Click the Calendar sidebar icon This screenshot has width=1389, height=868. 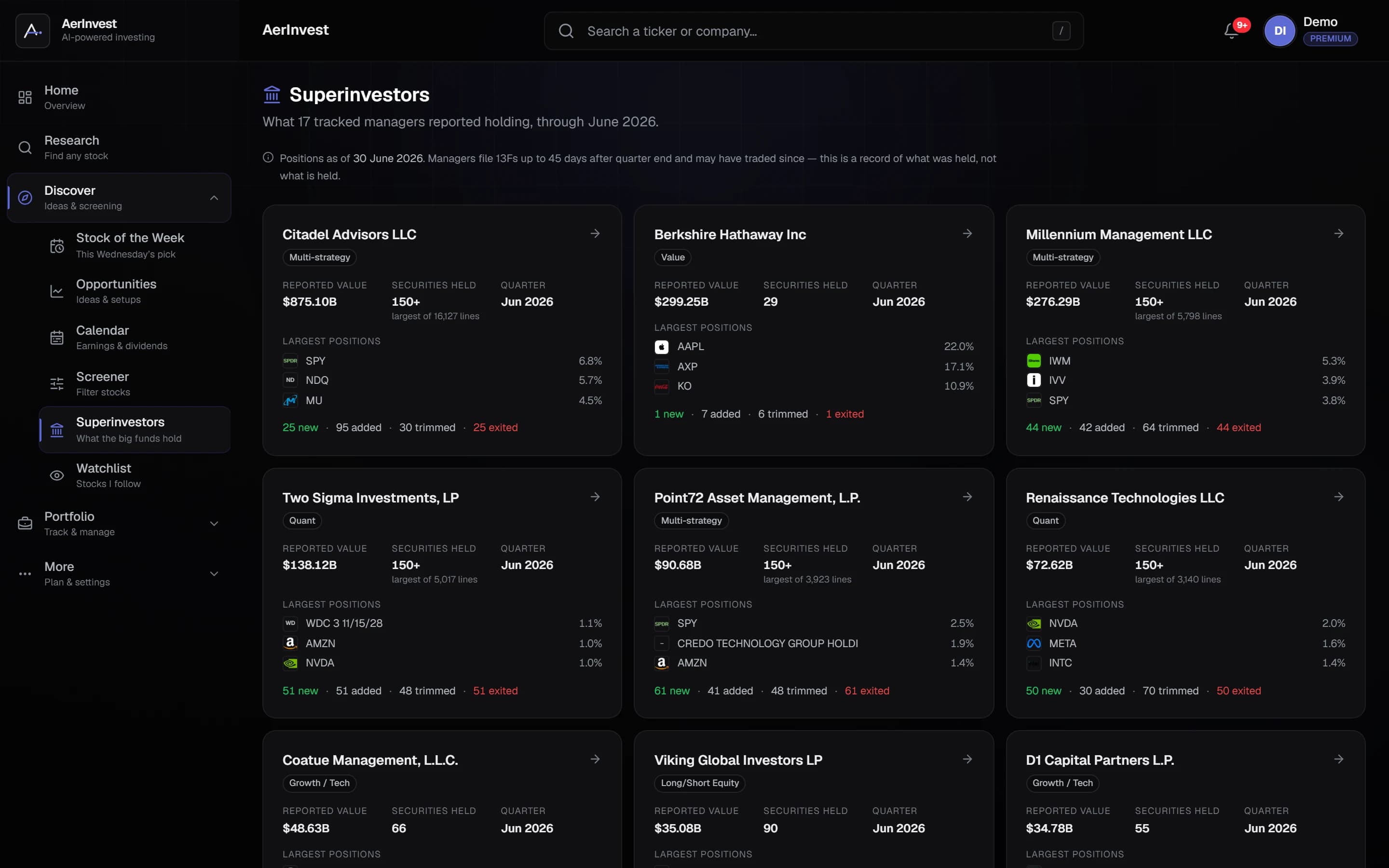pyautogui.click(x=57, y=338)
